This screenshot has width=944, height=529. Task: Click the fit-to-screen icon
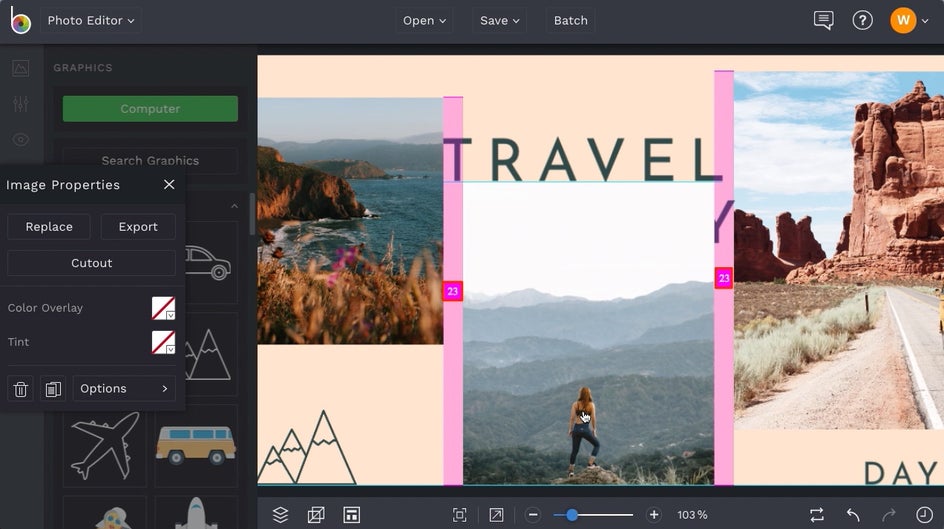(x=460, y=515)
